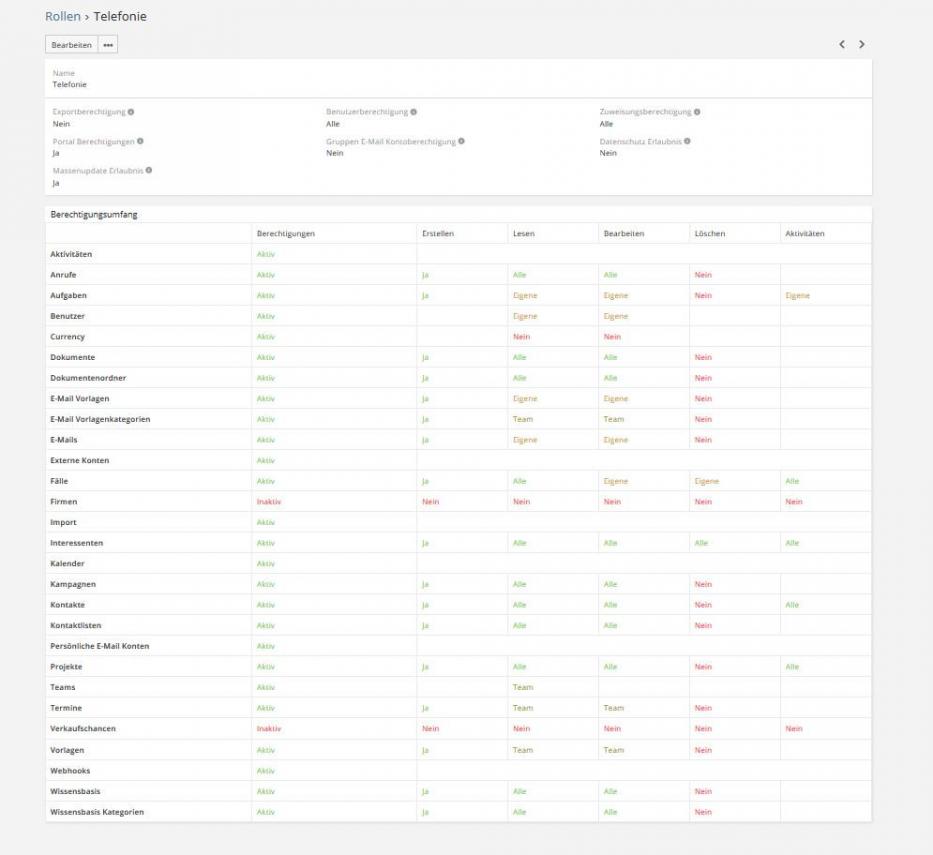Viewport: 933px width, 855px height.
Task: Click info icon beside Portal Berechtigungen
Action: [140, 141]
